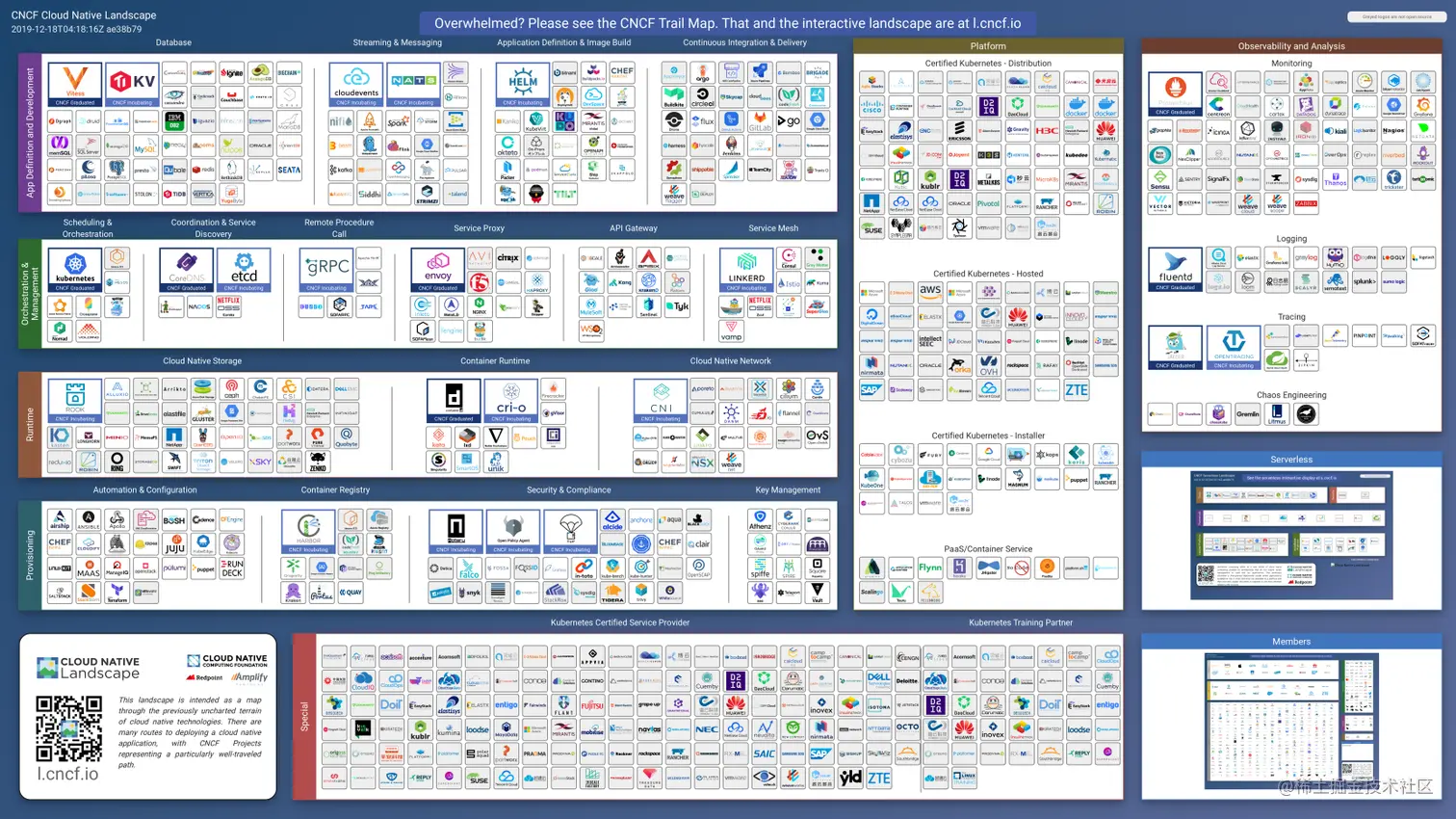Open the GitLab CI logo
Image resolution: width=1456 pixels, height=819 pixels.
point(760,120)
